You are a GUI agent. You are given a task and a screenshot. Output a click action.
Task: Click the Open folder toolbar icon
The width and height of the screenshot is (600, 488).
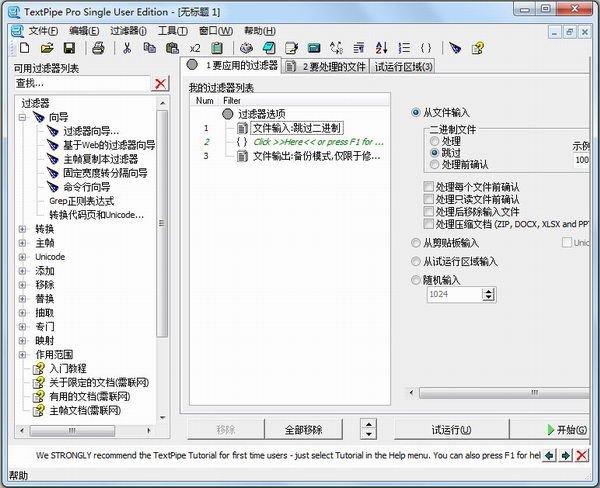point(47,48)
